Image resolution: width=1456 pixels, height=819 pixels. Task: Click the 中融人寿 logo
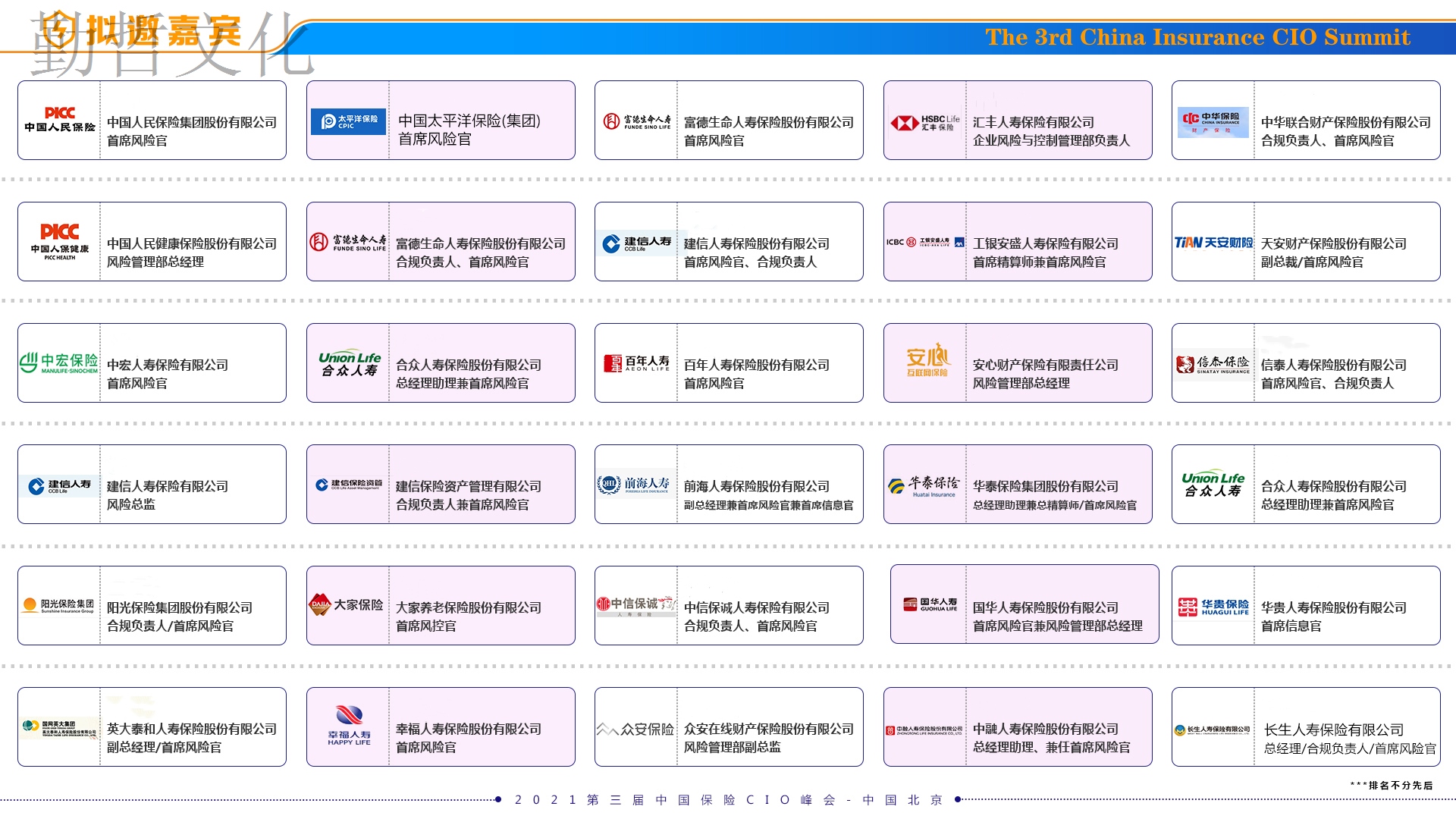tap(924, 730)
